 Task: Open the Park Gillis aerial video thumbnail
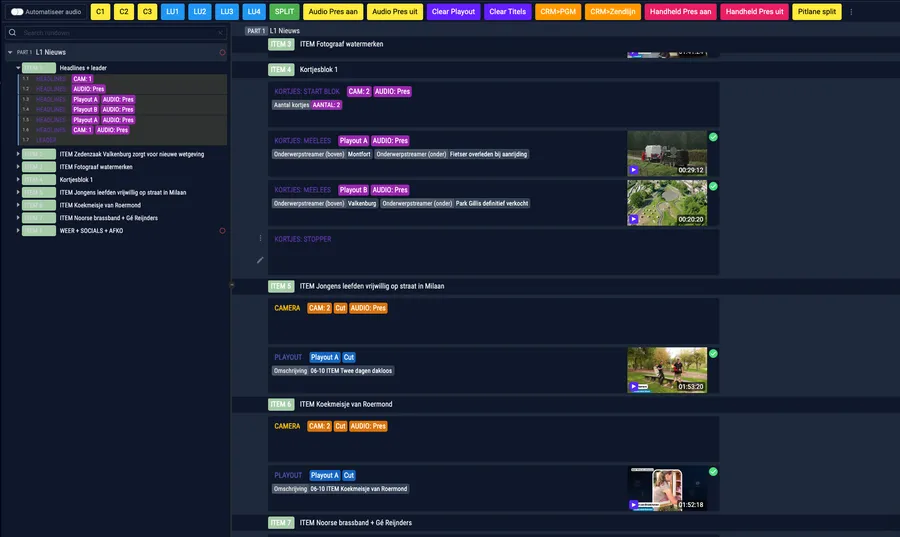(x=667, y=203)
